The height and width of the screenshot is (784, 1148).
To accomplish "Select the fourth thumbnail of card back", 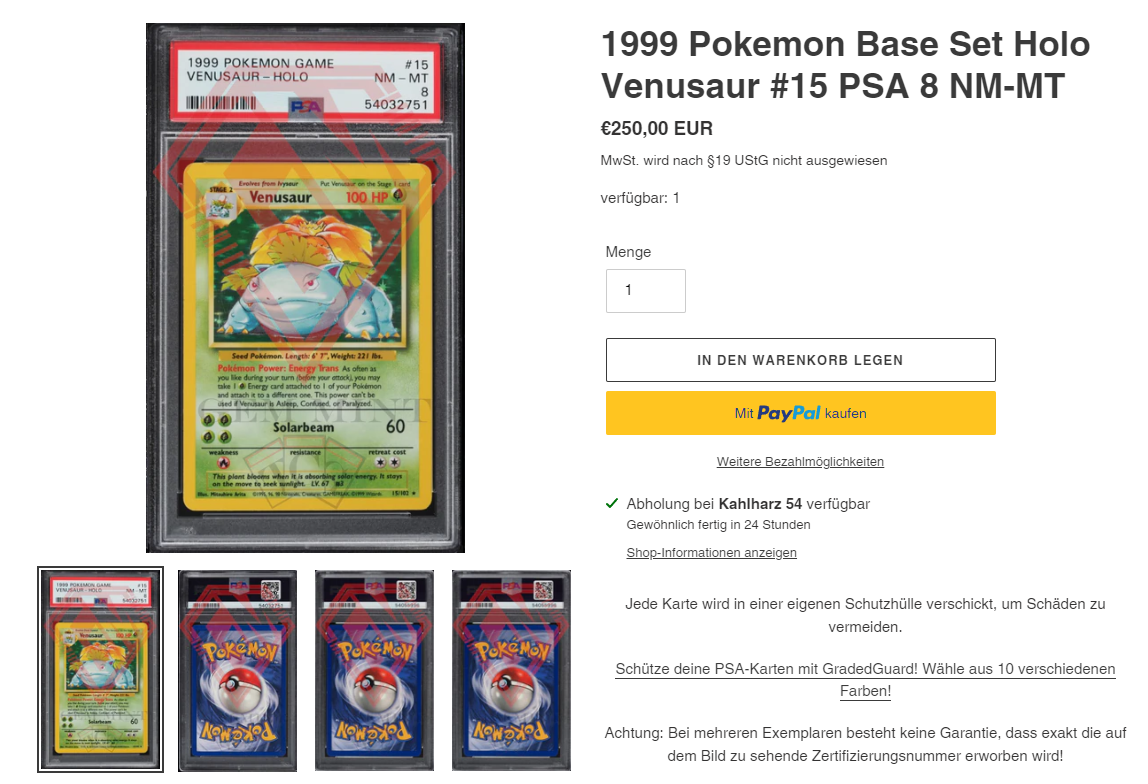I will point(511,671).
